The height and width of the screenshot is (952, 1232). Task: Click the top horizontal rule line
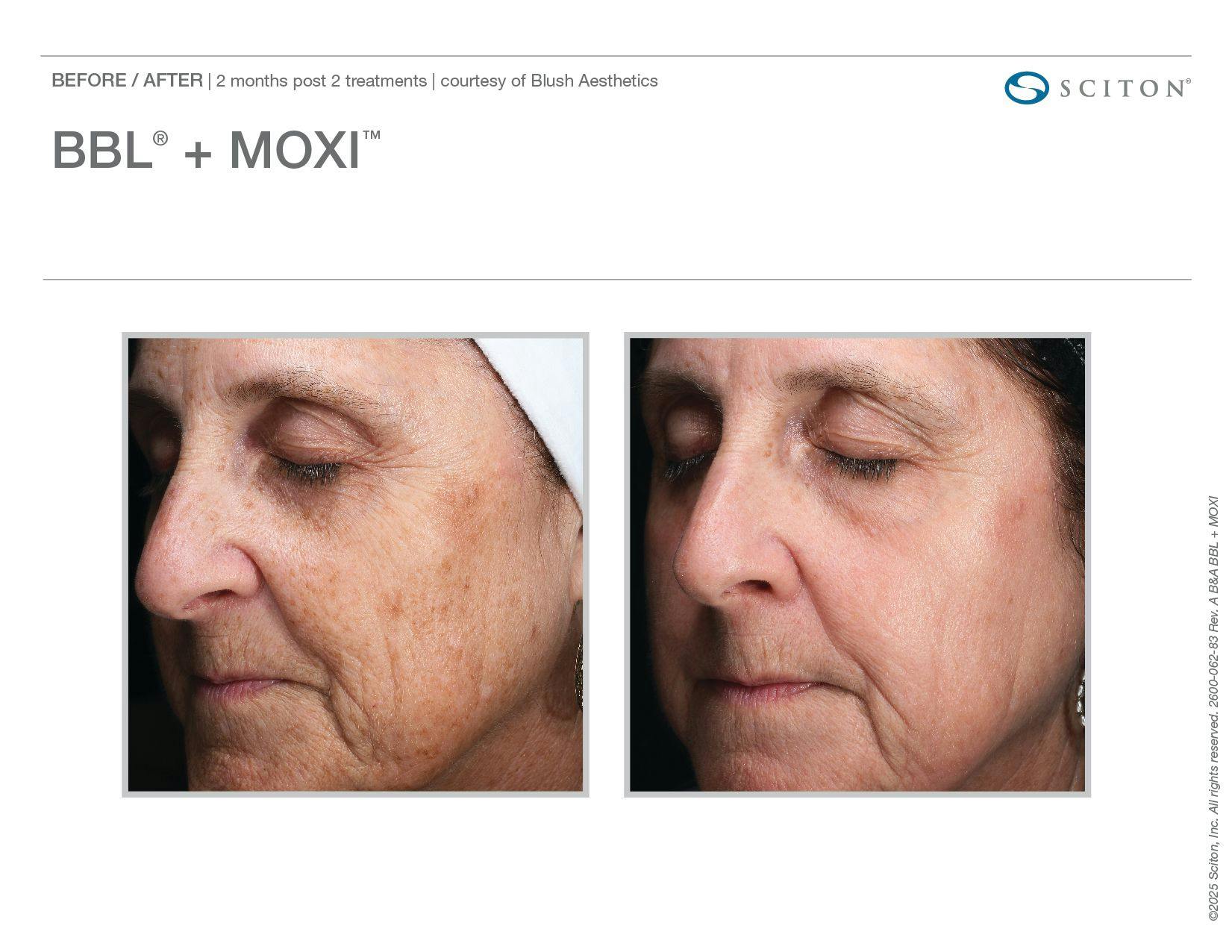pos(616,56)
